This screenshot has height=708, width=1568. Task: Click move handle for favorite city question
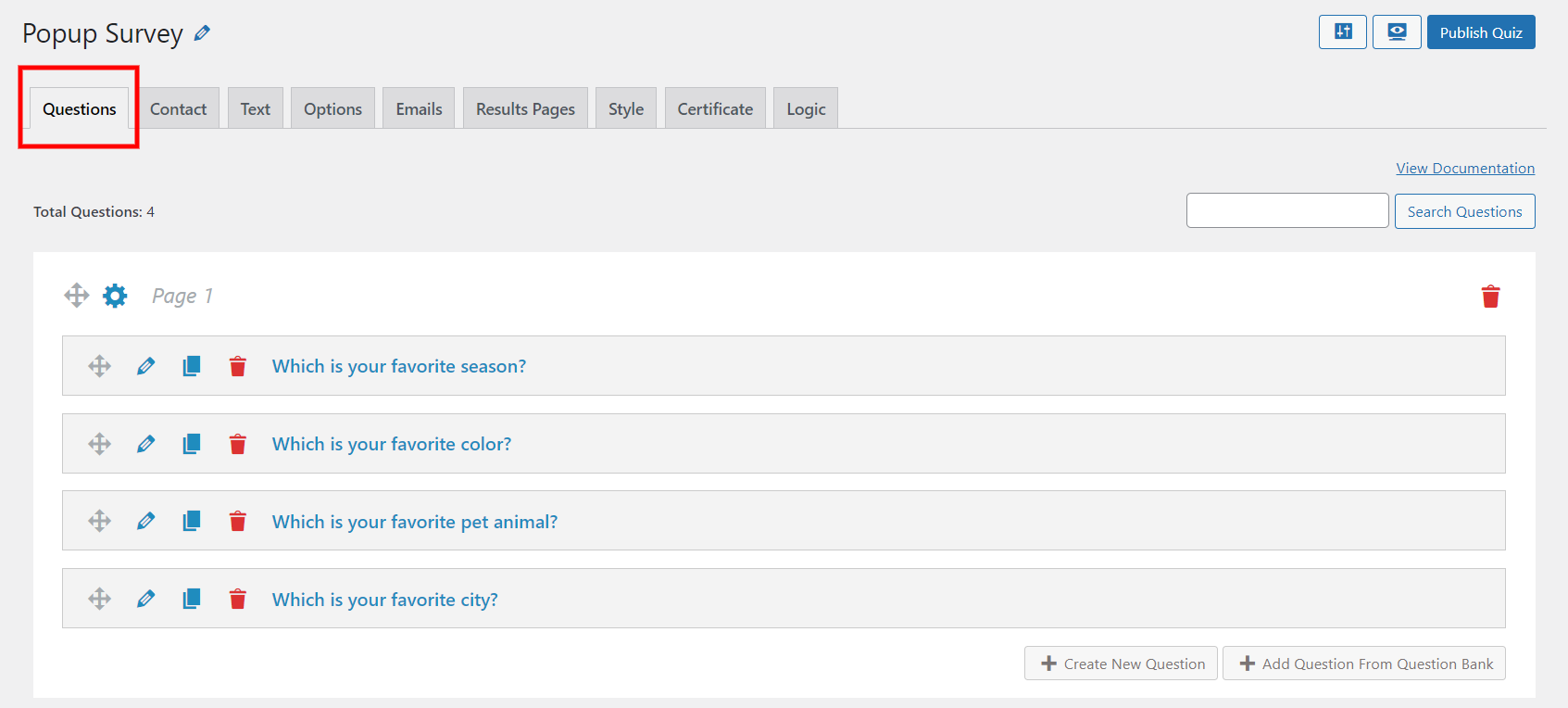click(99, 599)
